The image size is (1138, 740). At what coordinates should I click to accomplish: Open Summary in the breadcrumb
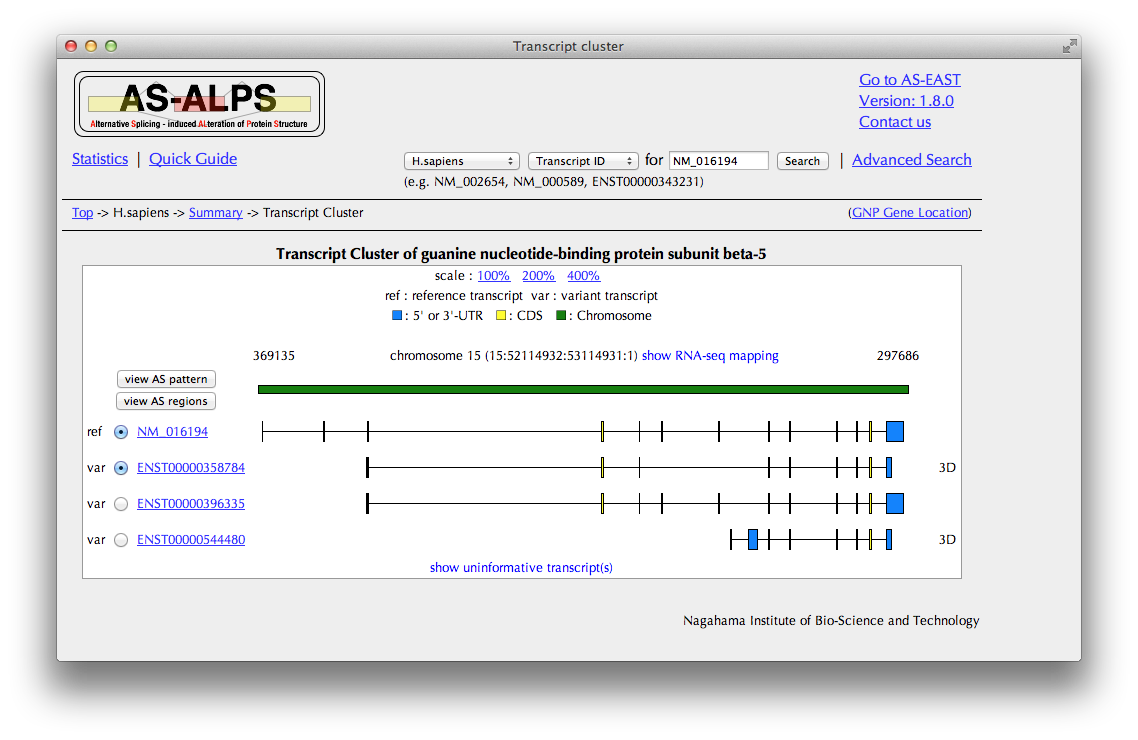tap(215, 213)
